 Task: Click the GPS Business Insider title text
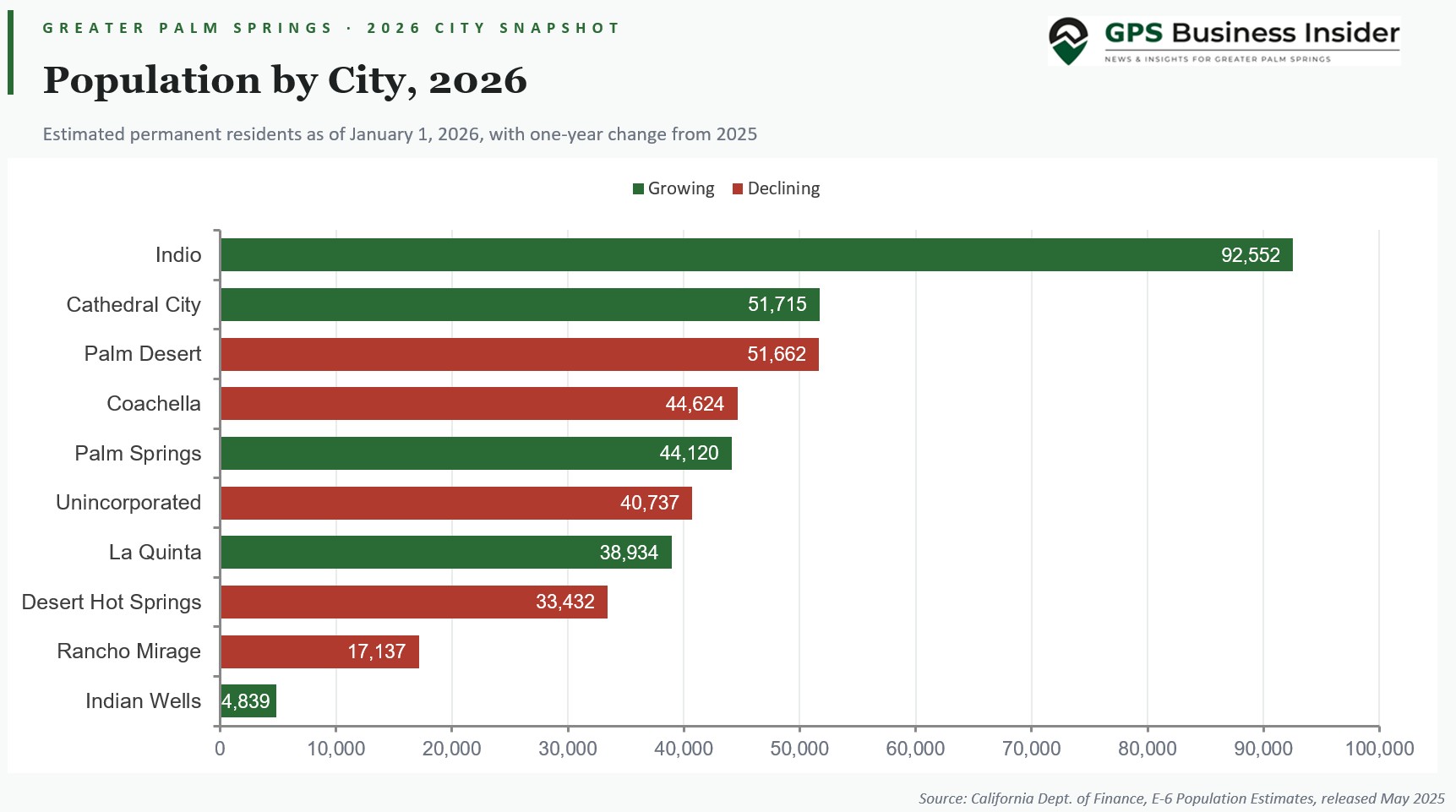pos(1252,33)
